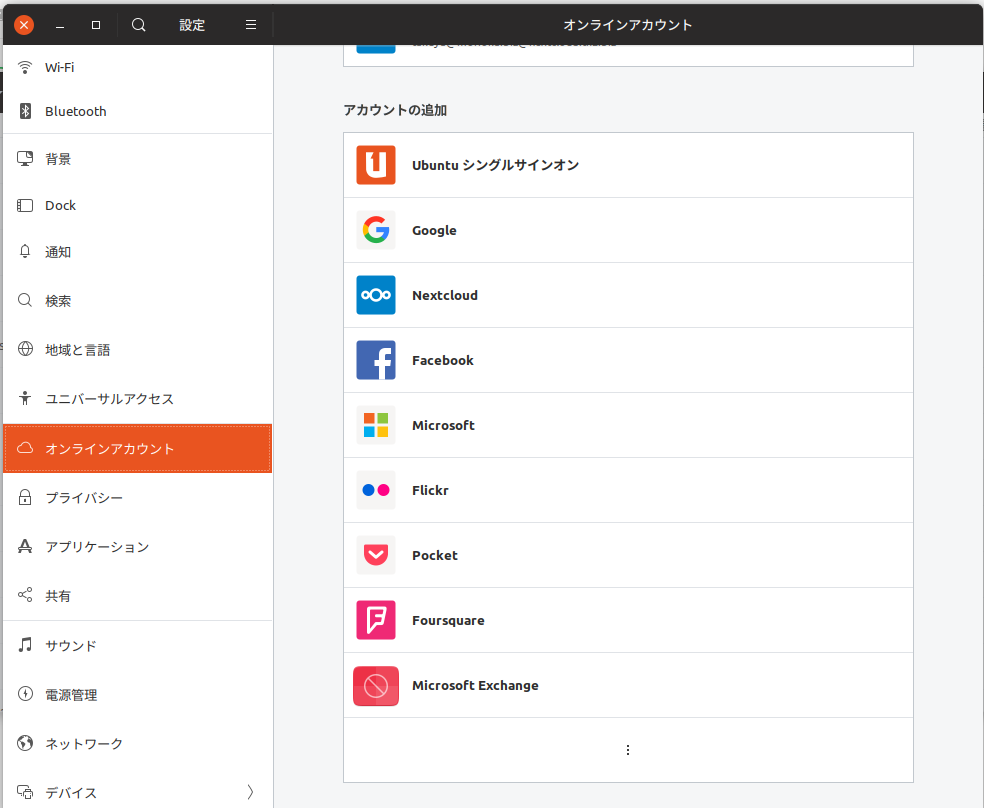Open プライバシー settings panel

(x=137, y=497)
